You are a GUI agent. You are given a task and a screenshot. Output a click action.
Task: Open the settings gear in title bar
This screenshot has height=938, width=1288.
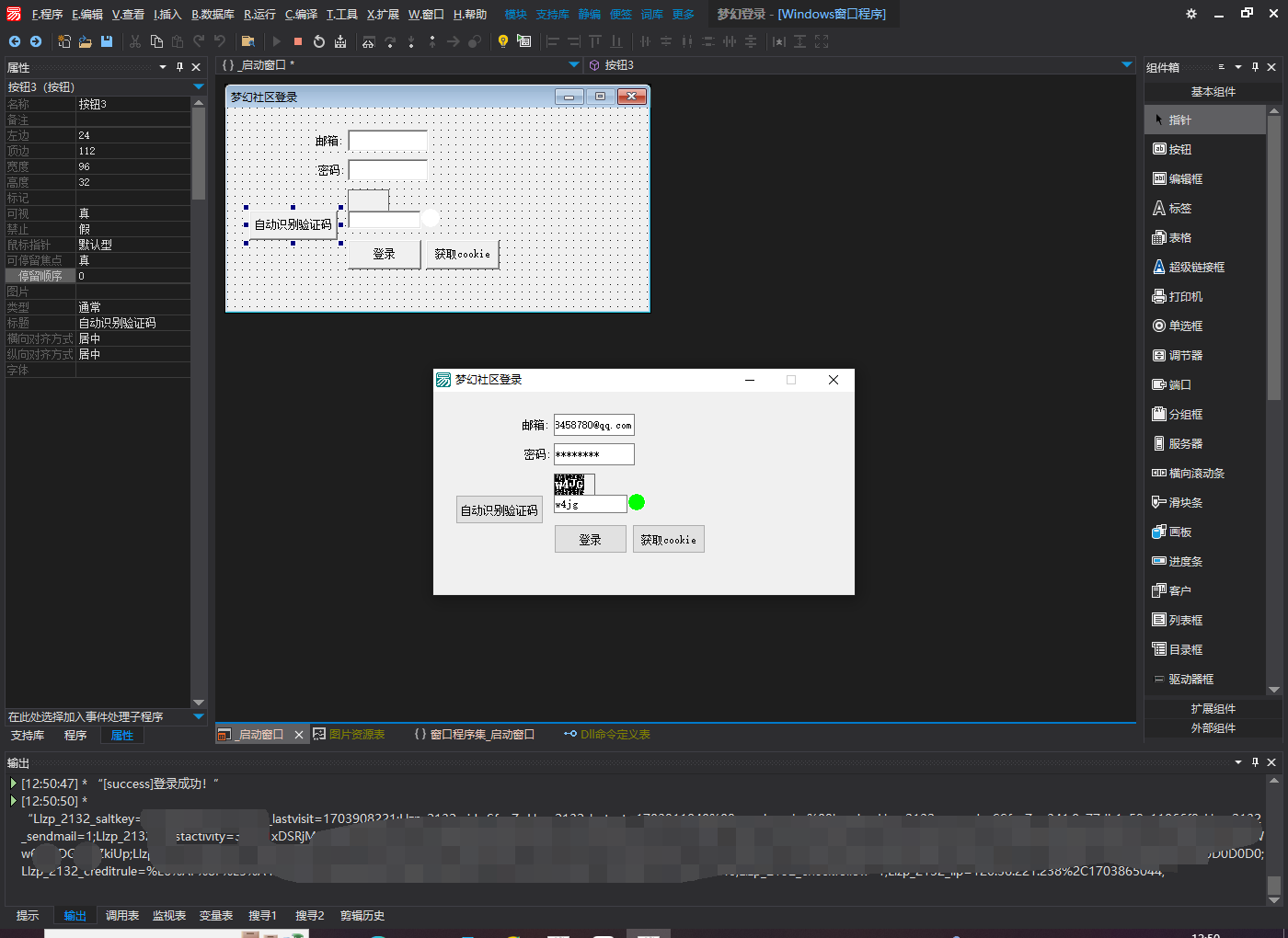coord(1191,14)
